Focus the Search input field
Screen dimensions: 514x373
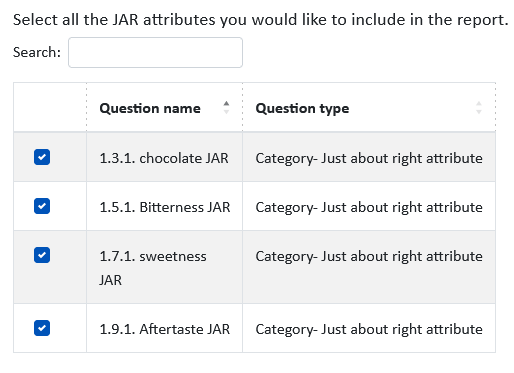coord(155,52)
